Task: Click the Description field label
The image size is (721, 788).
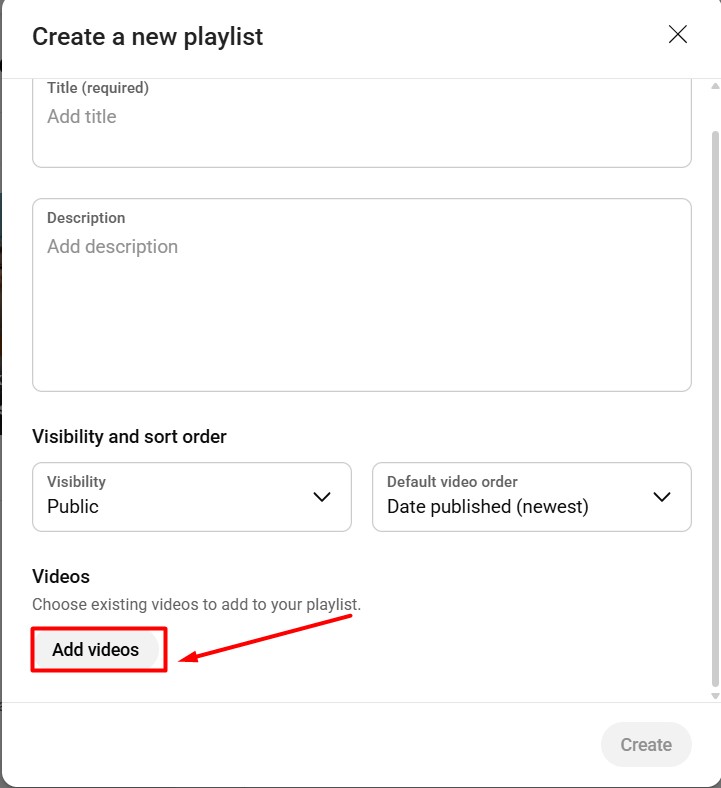Action: 86,218
